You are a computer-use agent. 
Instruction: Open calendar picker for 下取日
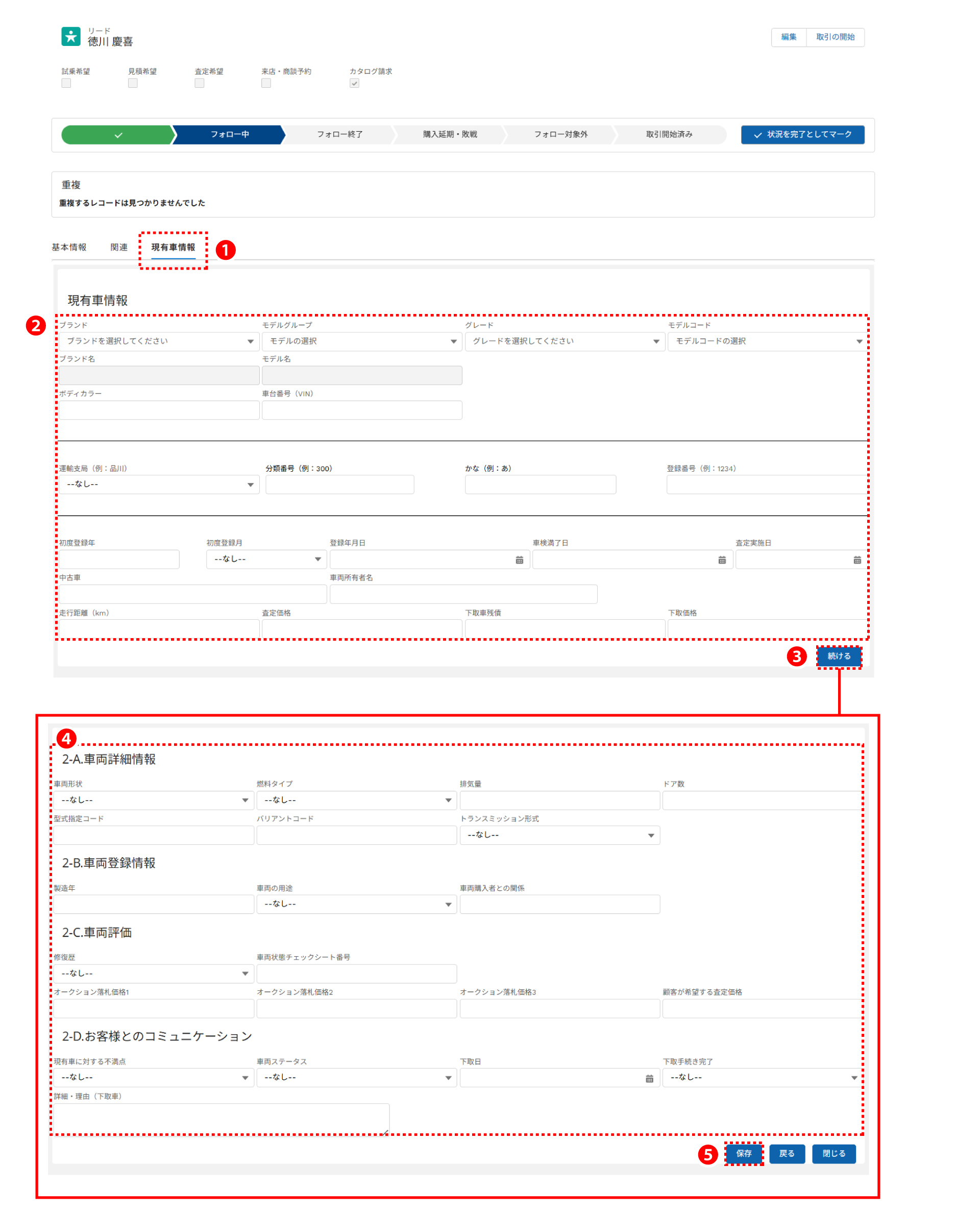649,1078
